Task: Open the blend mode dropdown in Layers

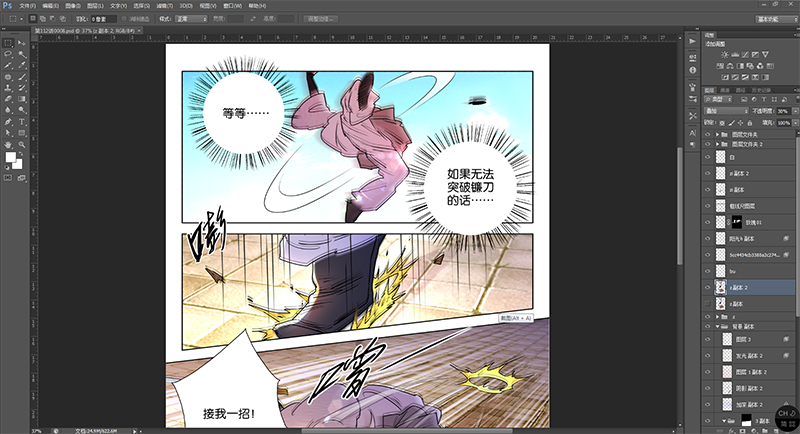Action: (x=727, y=111)
